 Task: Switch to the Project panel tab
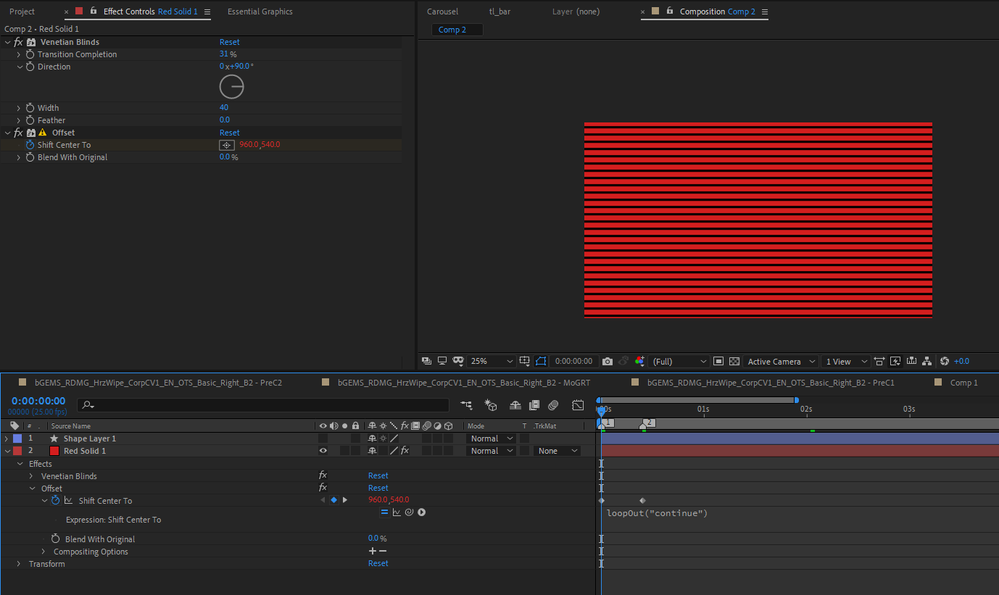point(22,12)
